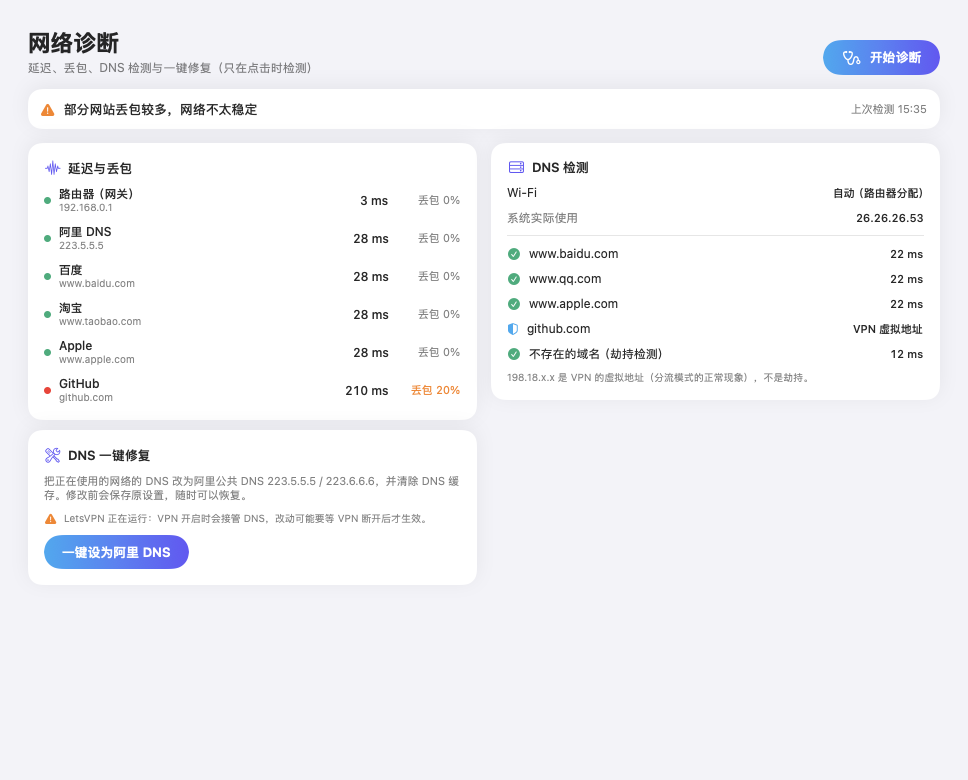Screen dimensions: 968x780
Task: Click green check icon for www.qq.com
Action: tap(514, 279)
